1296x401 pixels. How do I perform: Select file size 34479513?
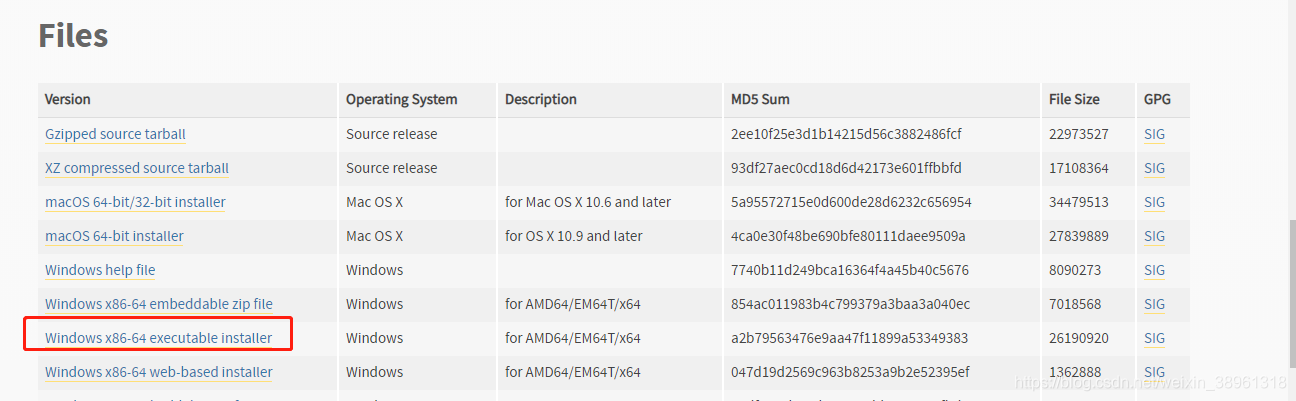1079,202
